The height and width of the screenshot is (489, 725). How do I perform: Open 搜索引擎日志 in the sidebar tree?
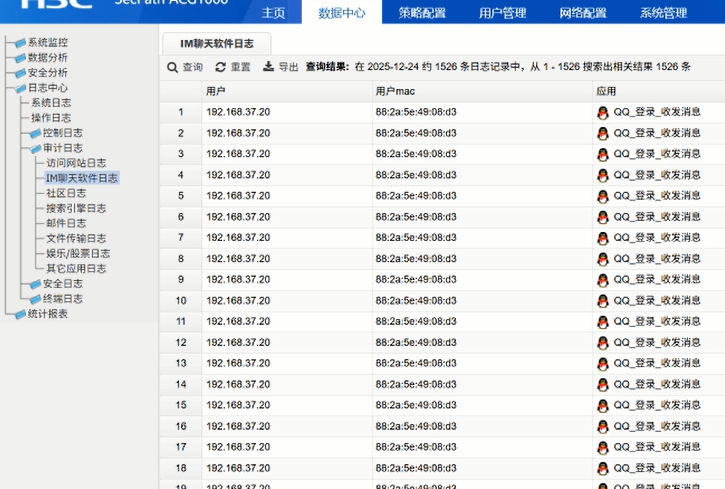click(76, 208)
